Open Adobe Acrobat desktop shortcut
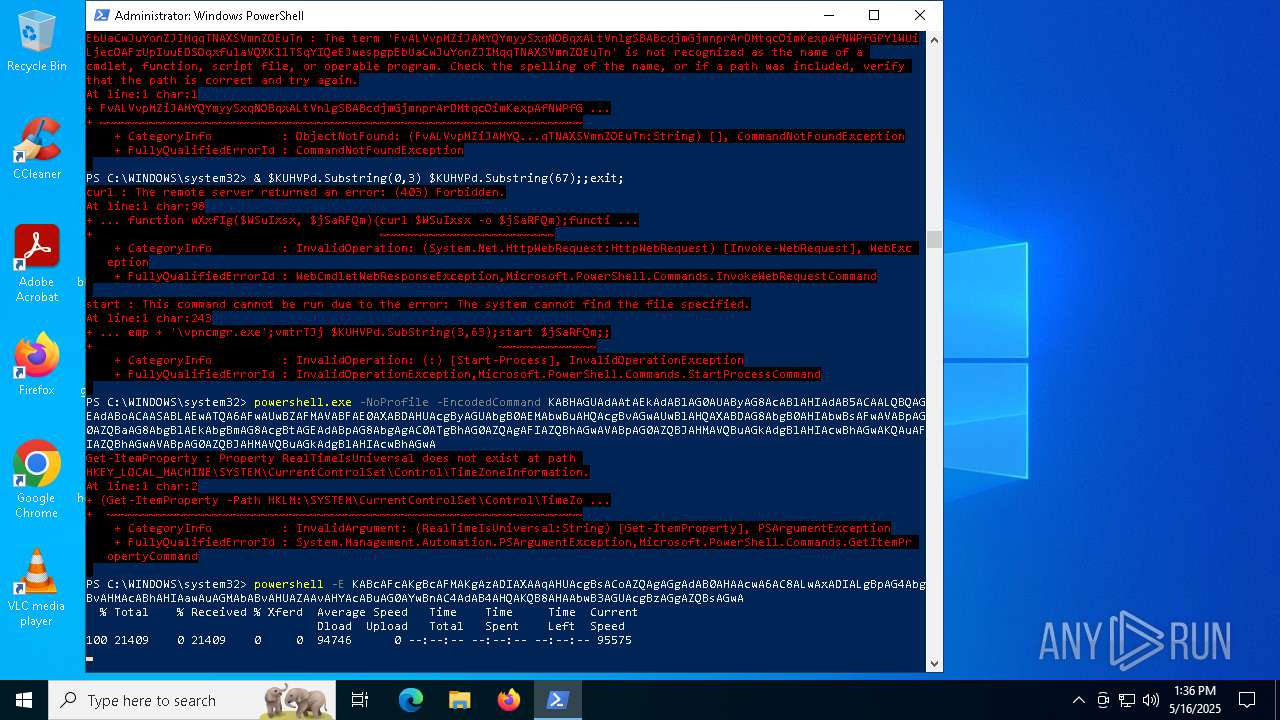 (x=37, y=263)
